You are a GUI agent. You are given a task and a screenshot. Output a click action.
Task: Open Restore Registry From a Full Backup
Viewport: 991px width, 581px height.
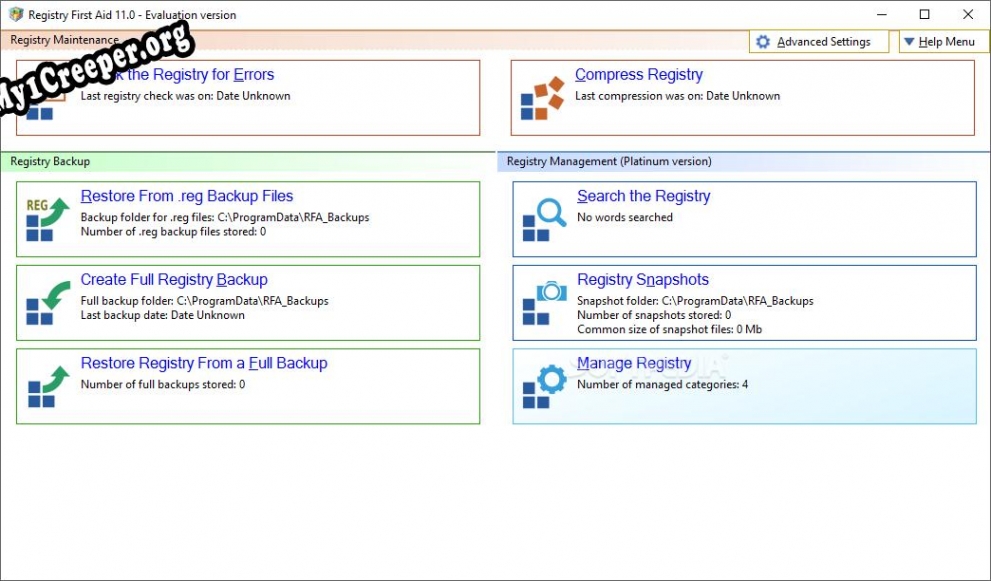click(x=204, y=363)
